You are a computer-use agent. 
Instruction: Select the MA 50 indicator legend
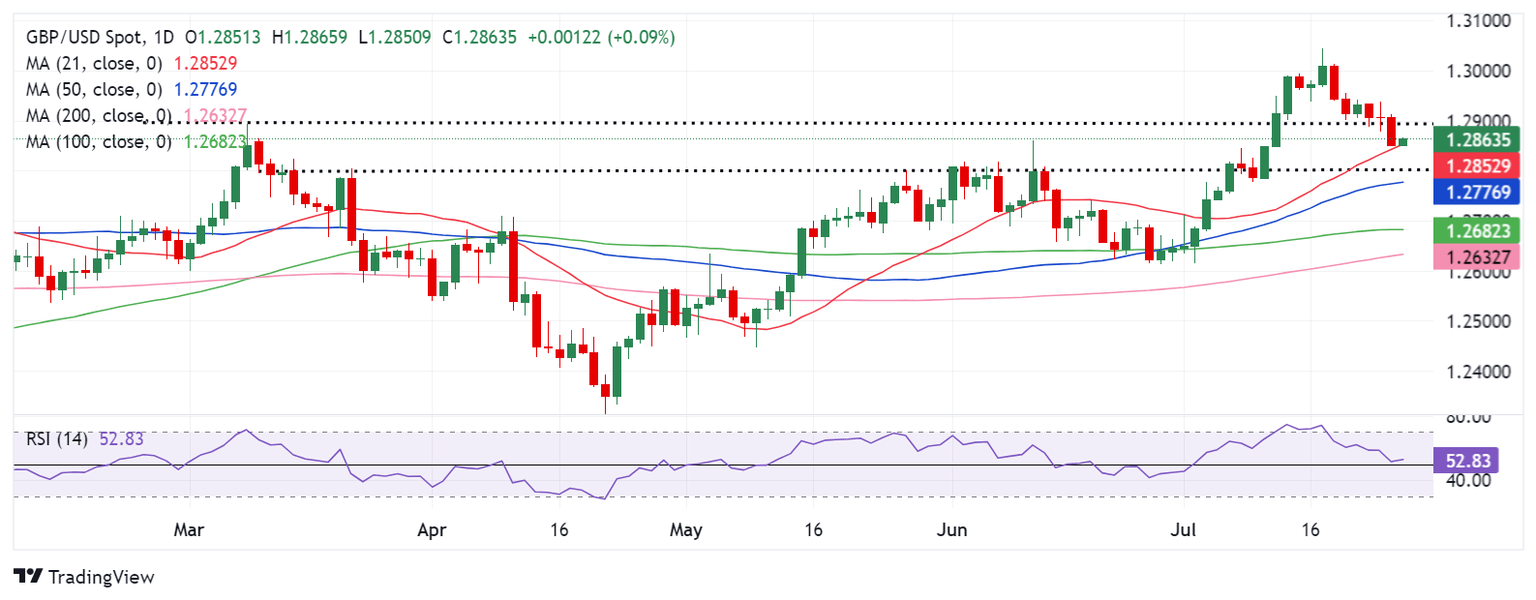[x=91, y=88]
